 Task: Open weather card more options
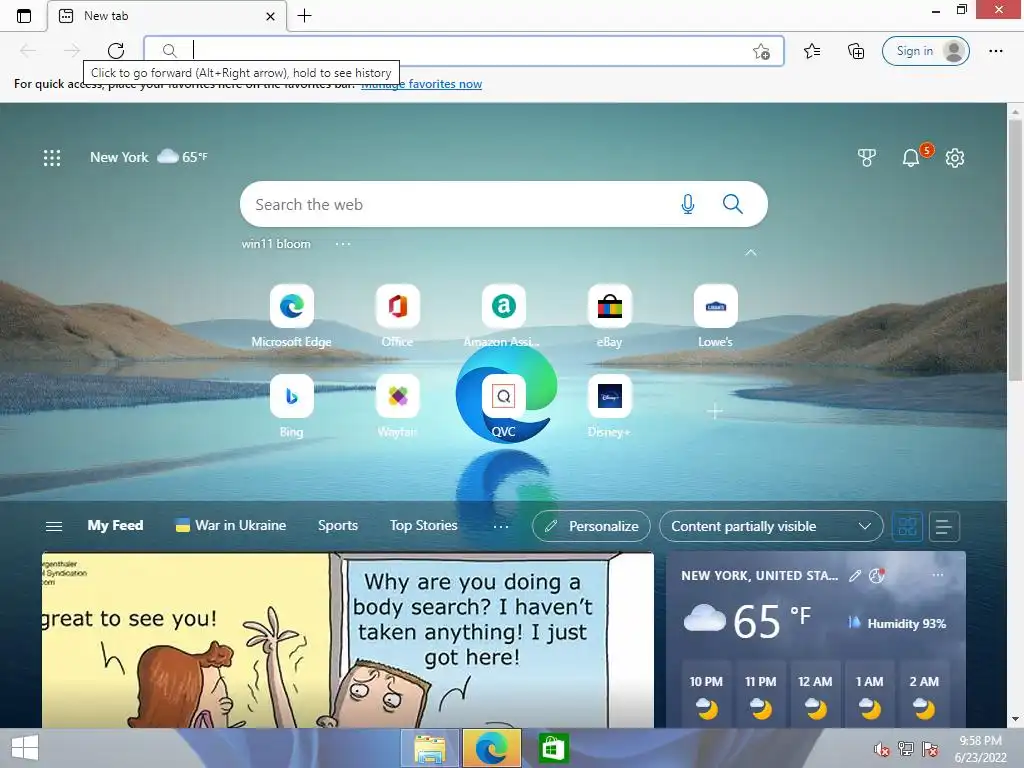(x=938, y=575)
